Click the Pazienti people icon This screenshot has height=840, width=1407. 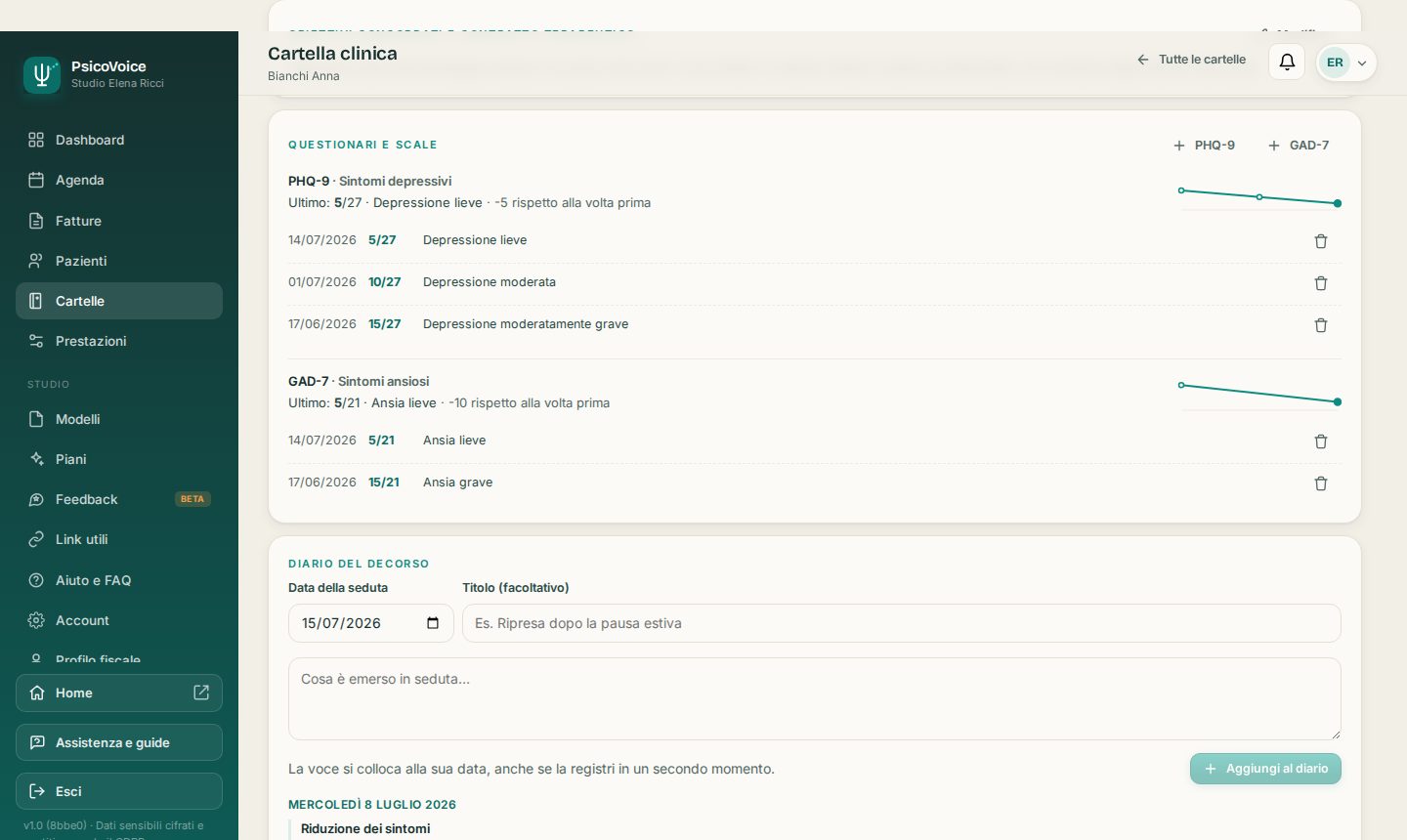pos(36,261)
